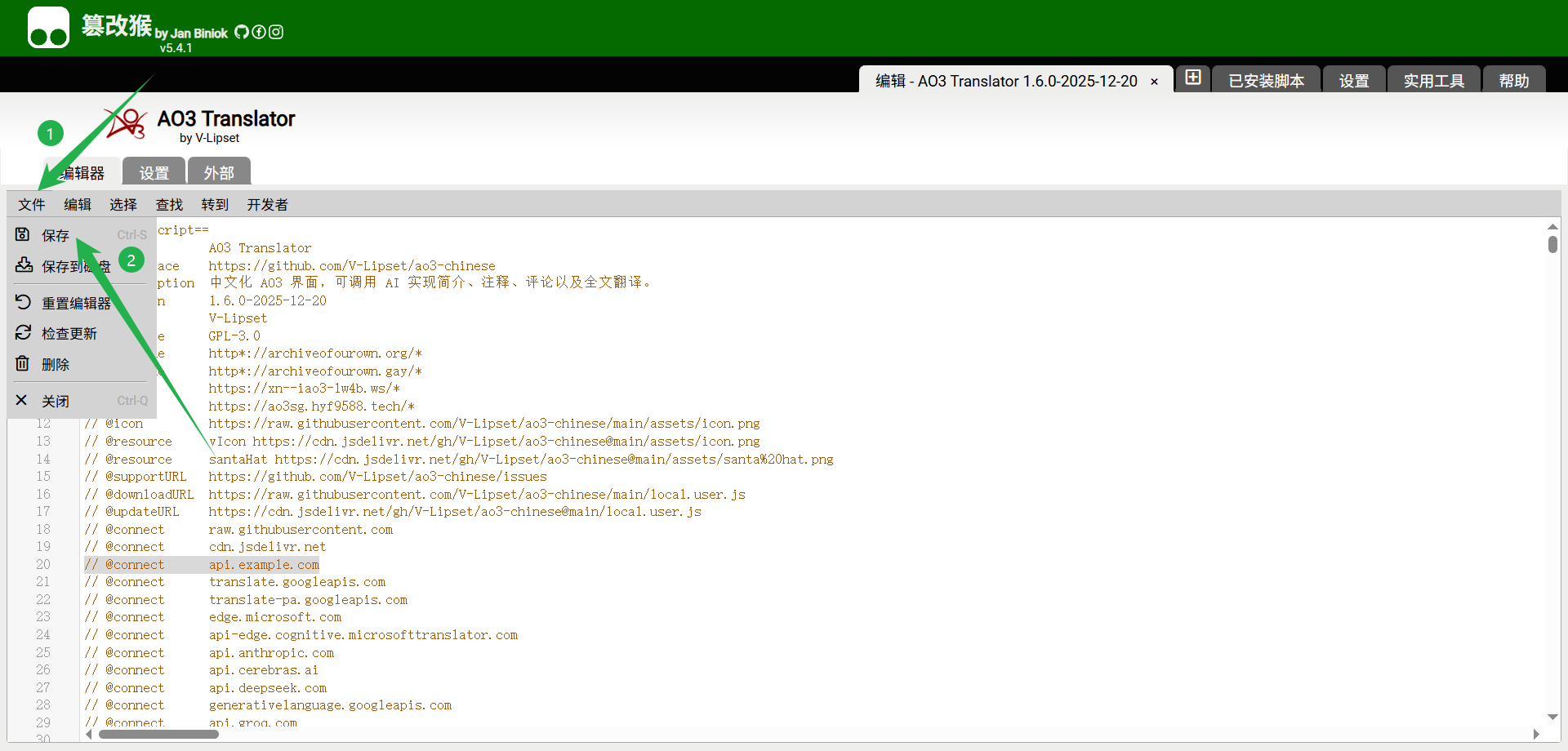Open the 转到 menu
The image size is (1568, 751).
pos(215,205)
